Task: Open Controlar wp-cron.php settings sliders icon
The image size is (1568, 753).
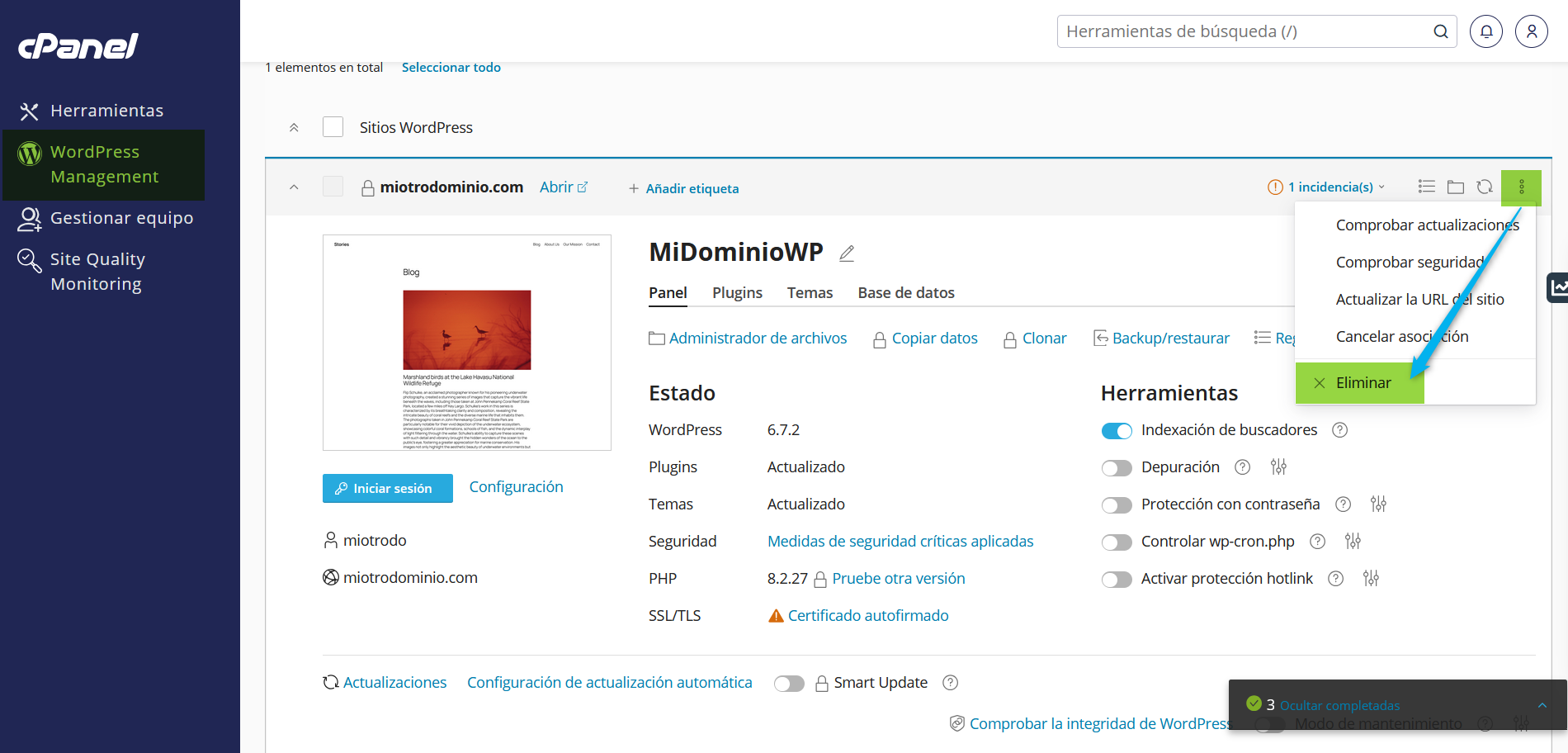Action: pos(1353,542)
